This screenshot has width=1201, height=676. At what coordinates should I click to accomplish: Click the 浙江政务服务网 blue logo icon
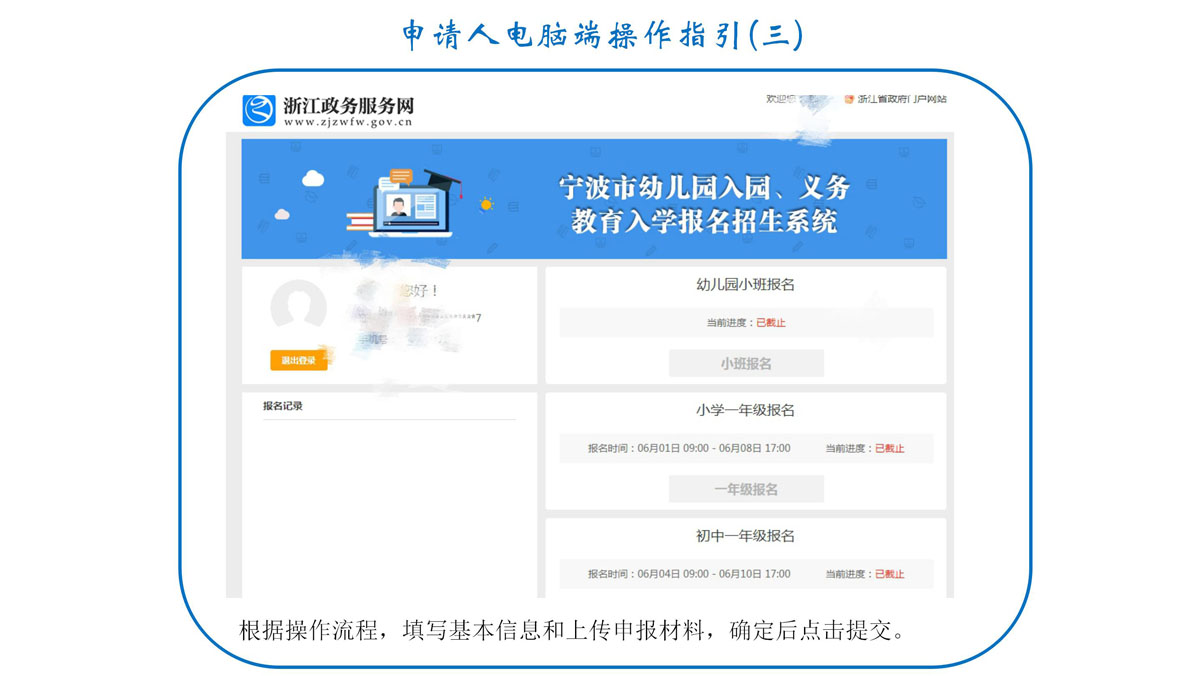pyautogui.click(x=259, y=110)
